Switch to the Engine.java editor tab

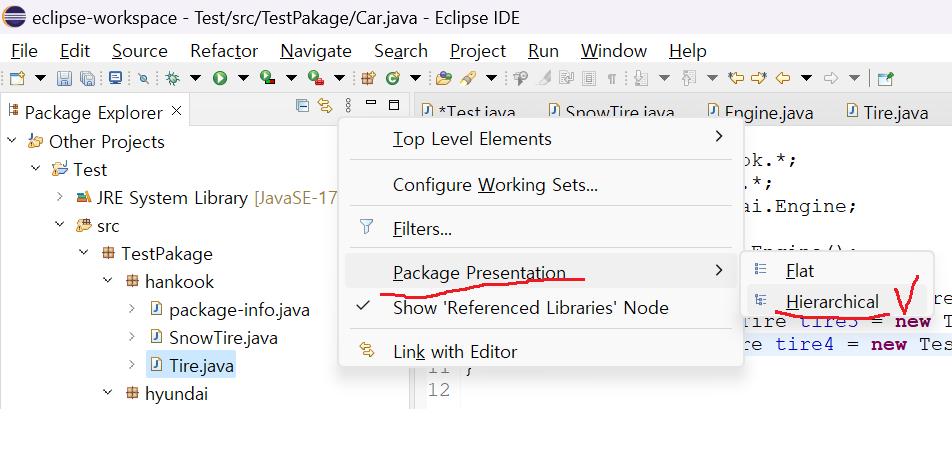761,112
